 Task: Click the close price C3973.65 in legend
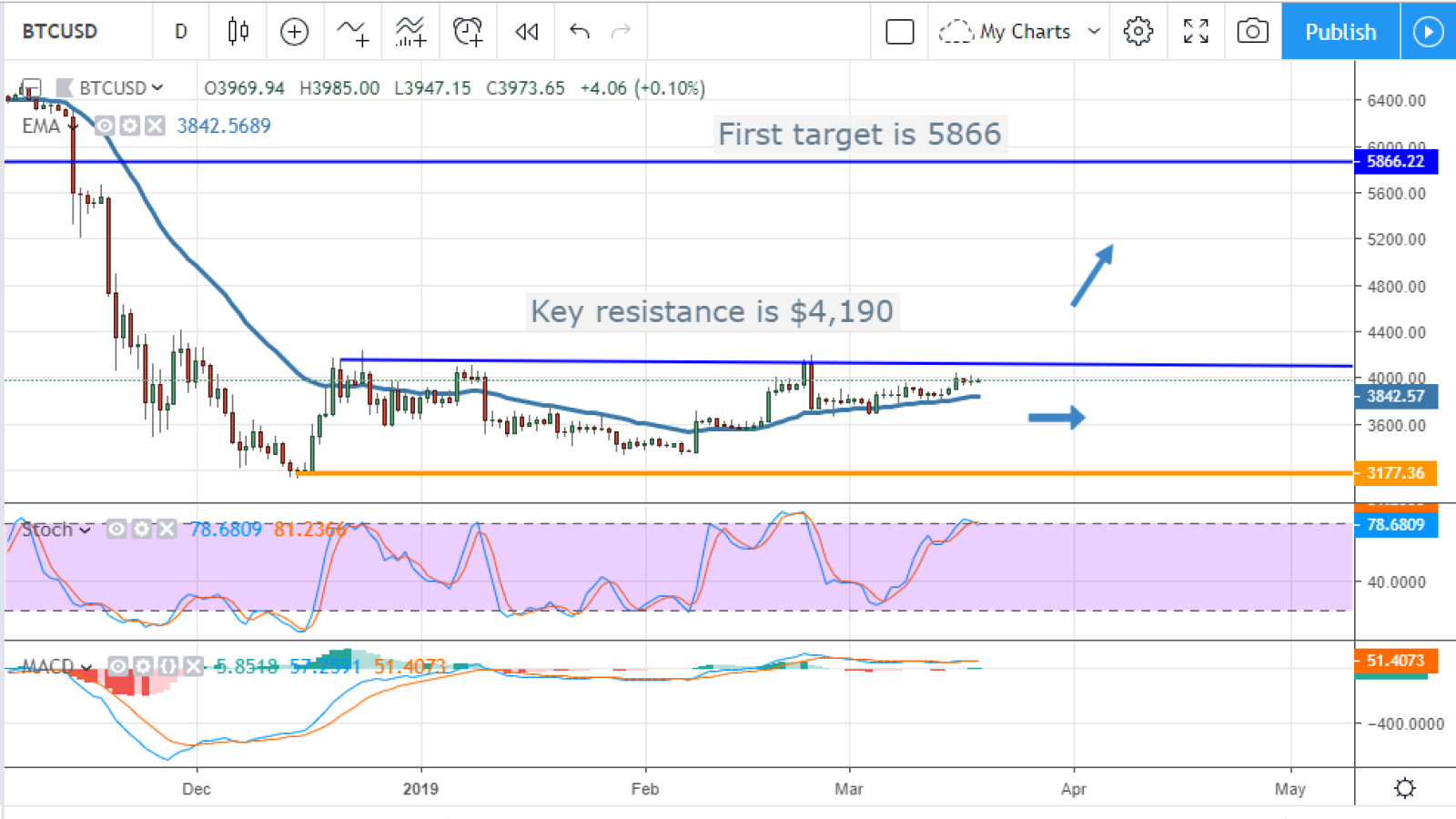pos(525,88)
